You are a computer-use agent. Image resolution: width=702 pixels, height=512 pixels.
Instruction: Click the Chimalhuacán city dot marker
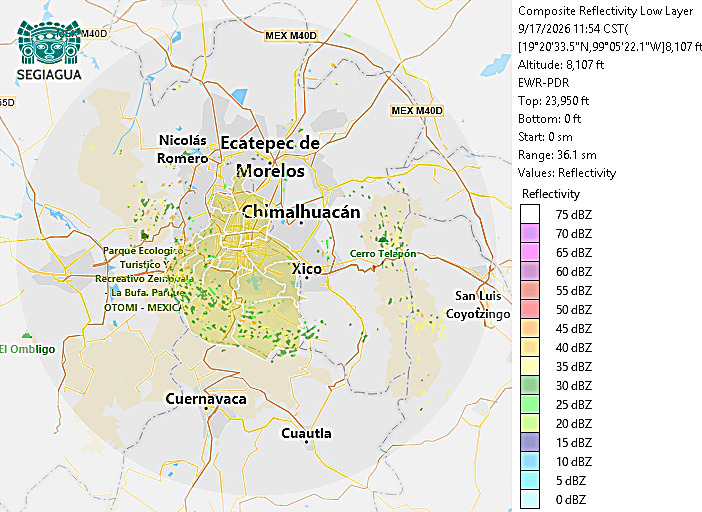(x=301, y=222)
